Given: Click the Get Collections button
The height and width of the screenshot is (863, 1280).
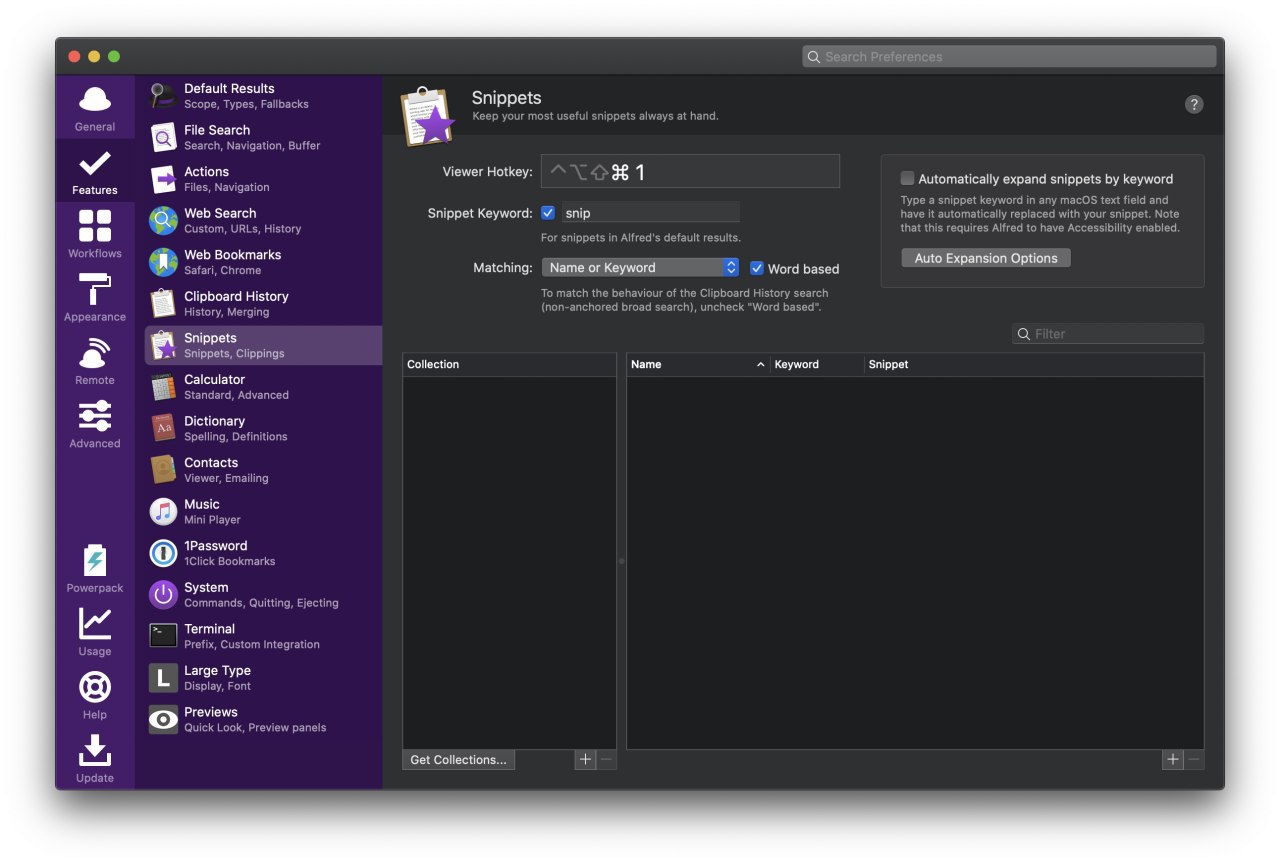Looking at the screenshot, I should (x=458, y=760).
